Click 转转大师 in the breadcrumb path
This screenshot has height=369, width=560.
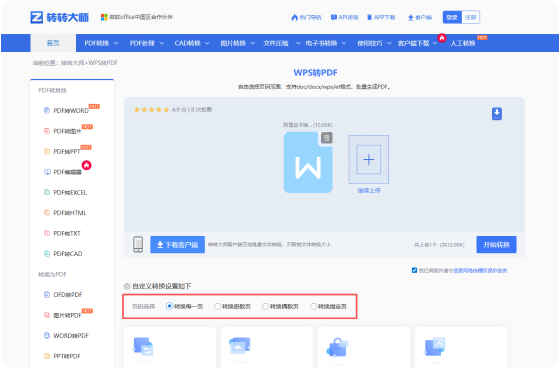(73, 63)
